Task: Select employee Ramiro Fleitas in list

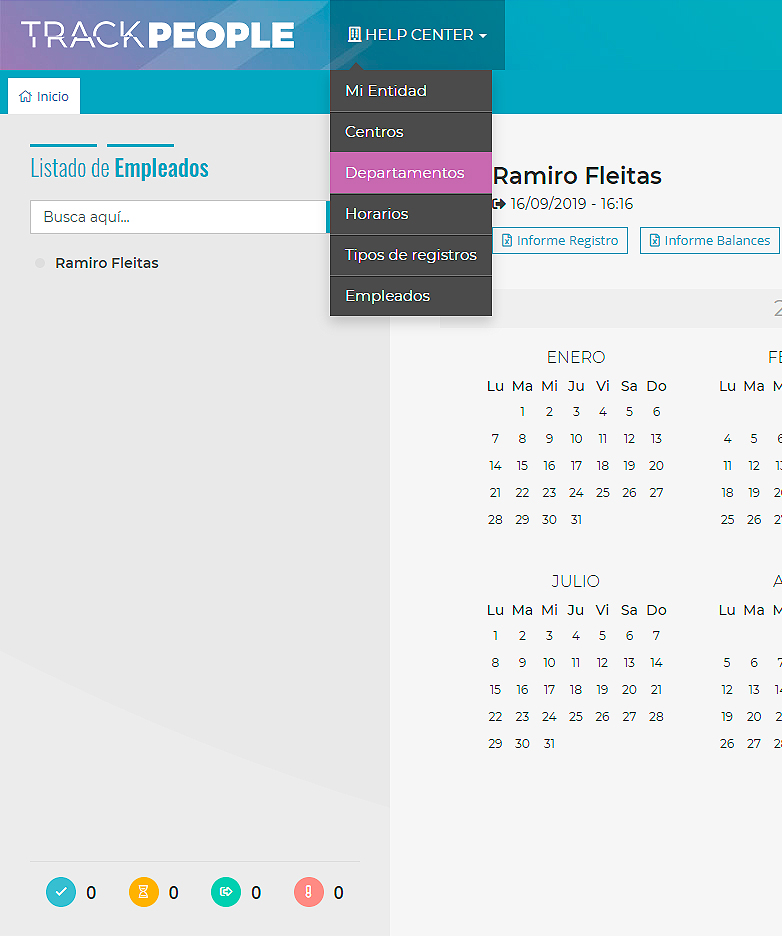Action: pyautogui.click(x=107, y=263)
